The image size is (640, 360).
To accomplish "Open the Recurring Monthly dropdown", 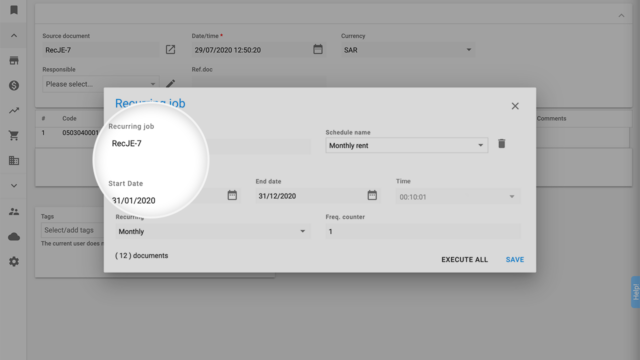I will pos(212,231).
